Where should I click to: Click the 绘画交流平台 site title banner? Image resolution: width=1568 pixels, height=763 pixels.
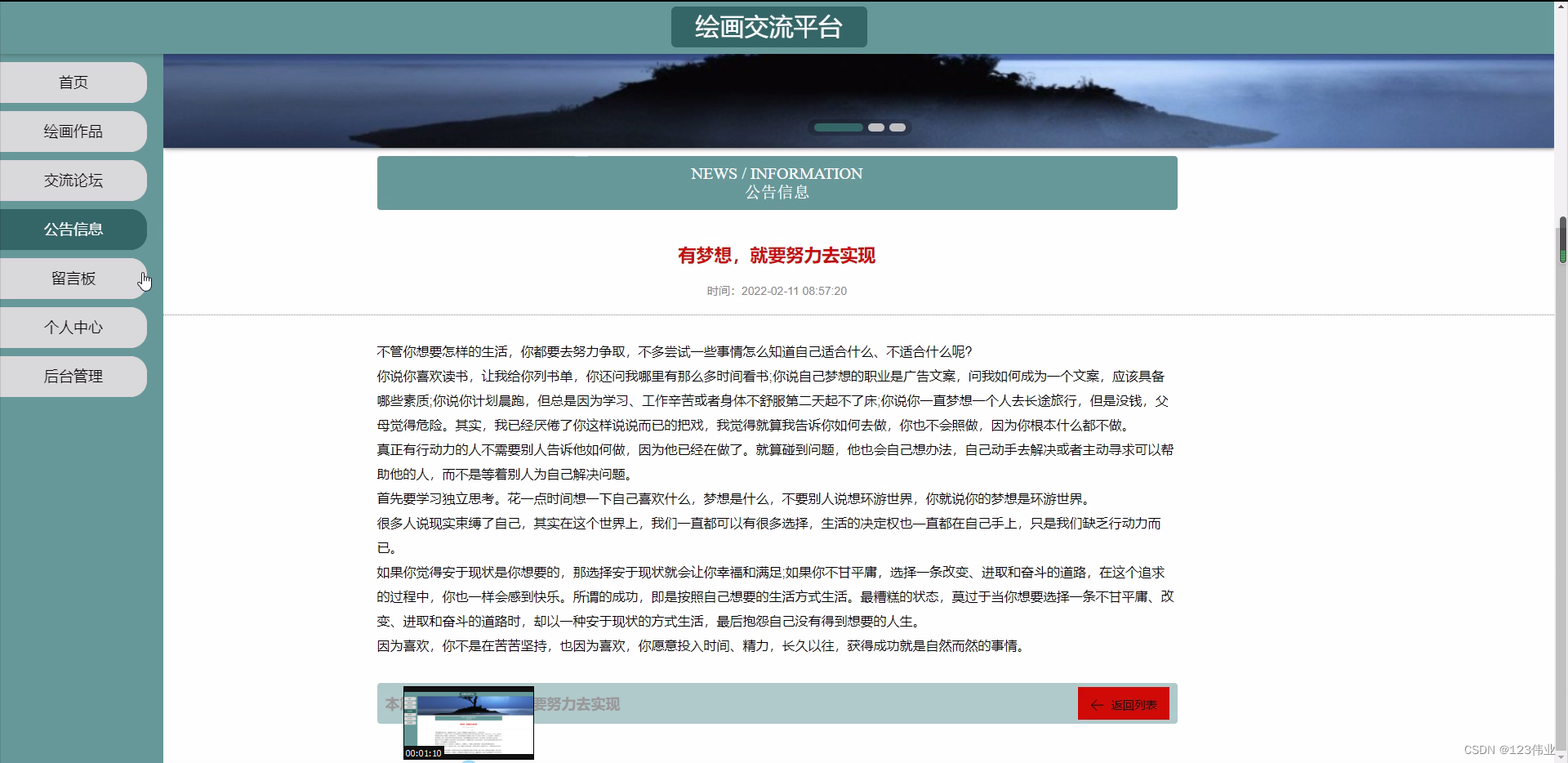[x=768, y=26]
